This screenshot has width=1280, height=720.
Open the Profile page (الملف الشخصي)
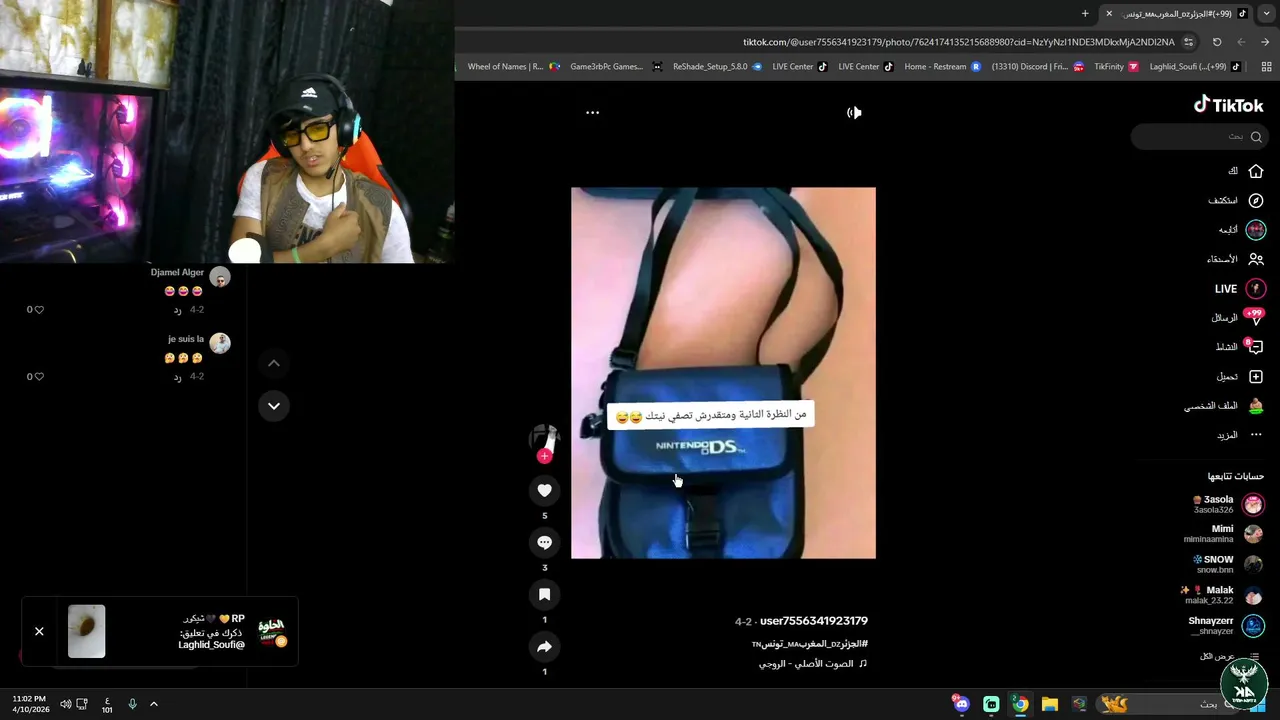point(1224,406)
